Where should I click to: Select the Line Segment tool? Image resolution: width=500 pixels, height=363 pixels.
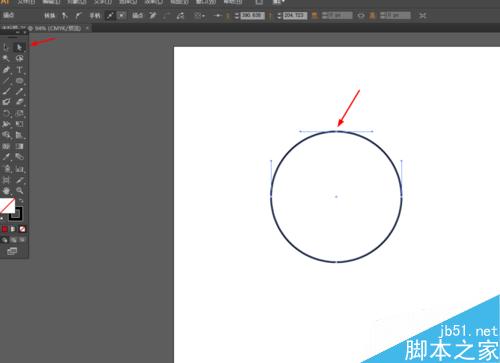click(6, 81)
